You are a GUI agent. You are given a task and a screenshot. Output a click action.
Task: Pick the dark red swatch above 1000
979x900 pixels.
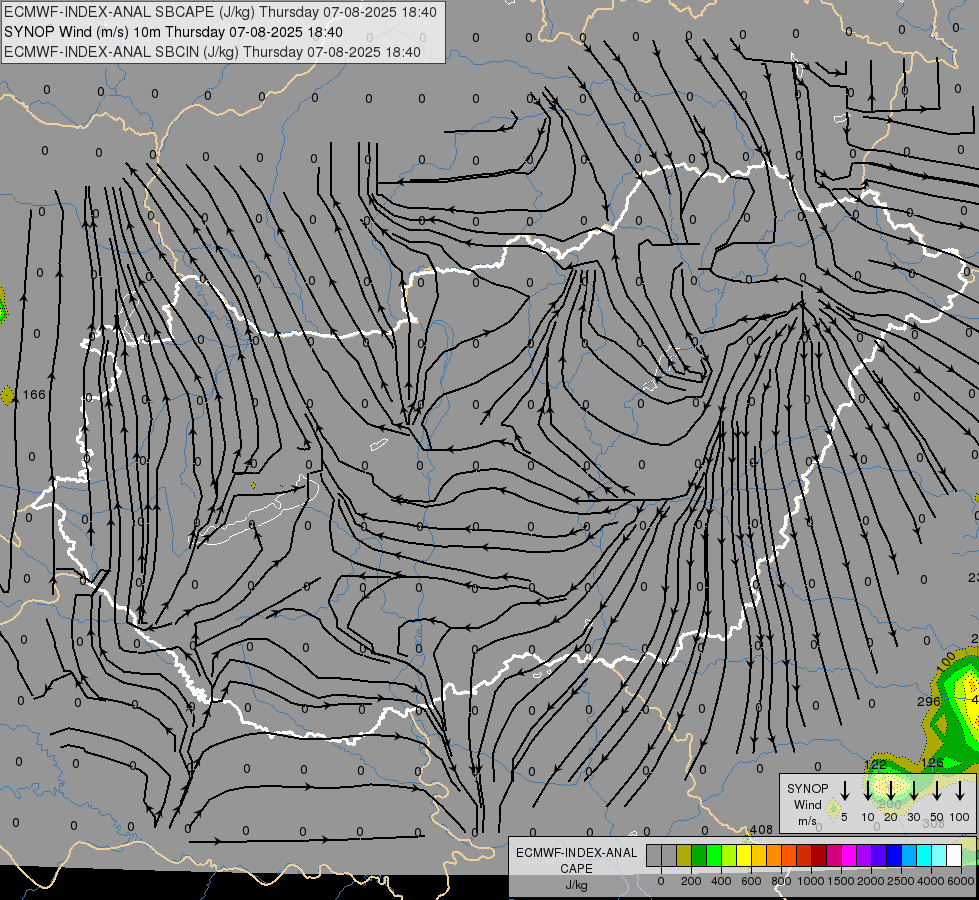click(820, 855)
